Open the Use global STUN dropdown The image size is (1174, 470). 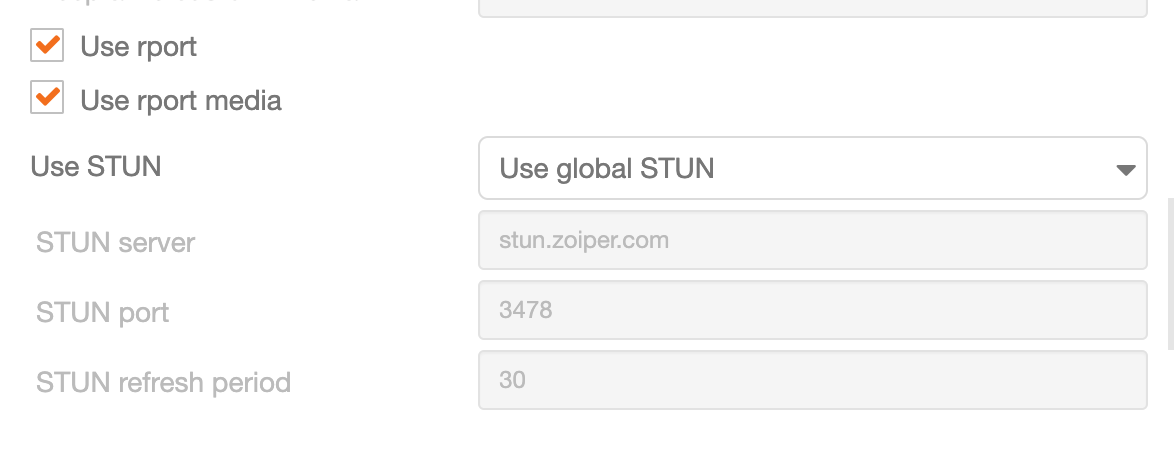(x=812, y=168)
